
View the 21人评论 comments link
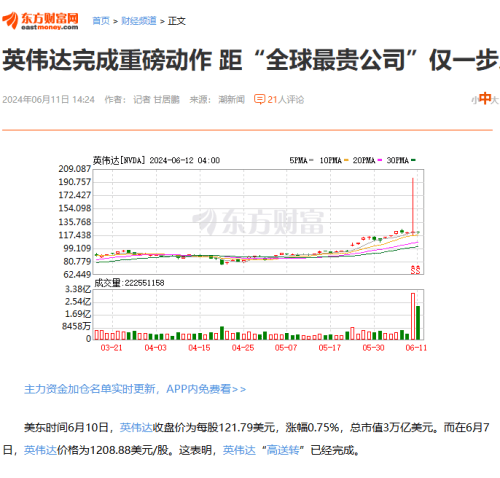pos(286,99)
